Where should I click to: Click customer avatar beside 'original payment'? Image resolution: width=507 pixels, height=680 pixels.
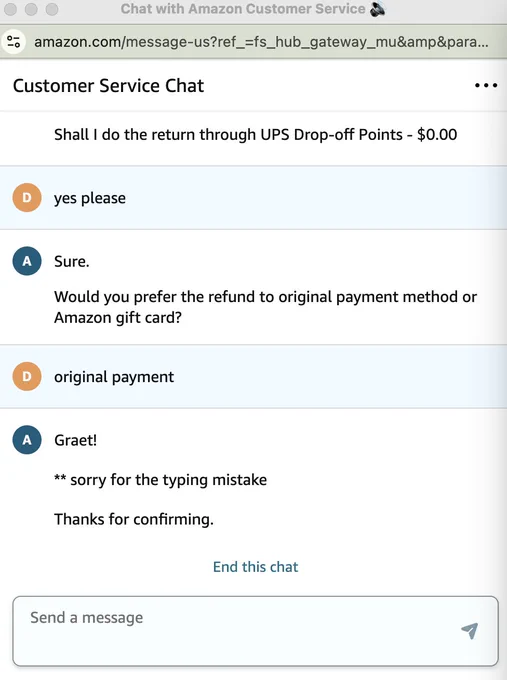27,376
